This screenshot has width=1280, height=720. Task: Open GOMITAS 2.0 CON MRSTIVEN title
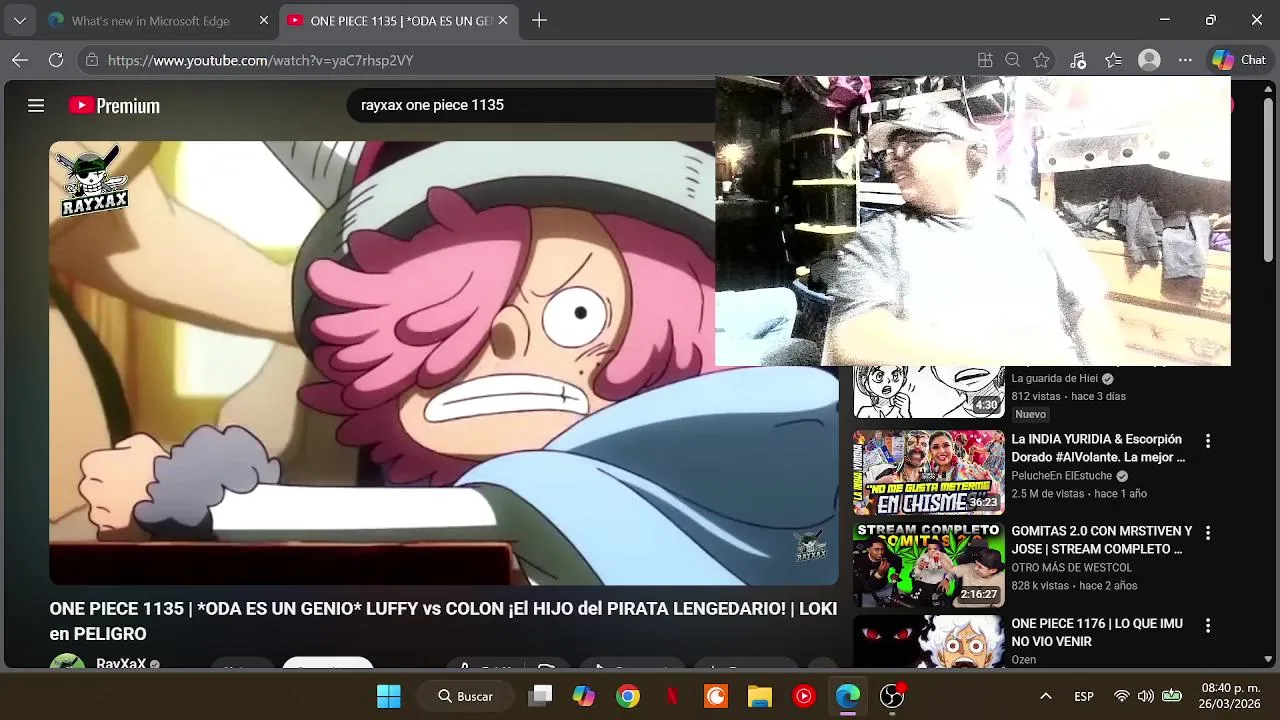click(x=1101, y=540)
